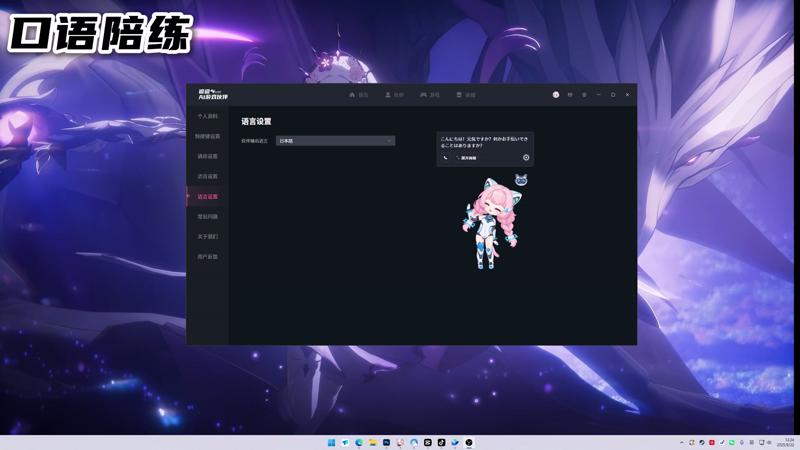This screenshot has width=800, height=450.
Task: Click the 语言设置 page heading
Action: click(x=256, y=121)
